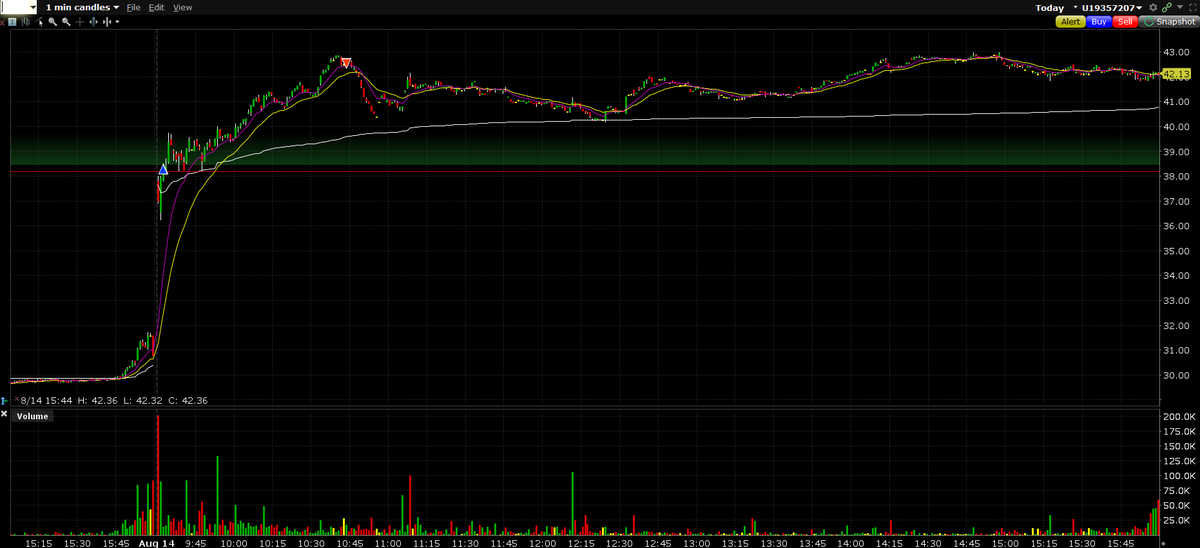Image resolution: width=1200 pixels, height=548 pixels.
Task: Toggle the crosshair tool icon
Action: tap(80, 22)
